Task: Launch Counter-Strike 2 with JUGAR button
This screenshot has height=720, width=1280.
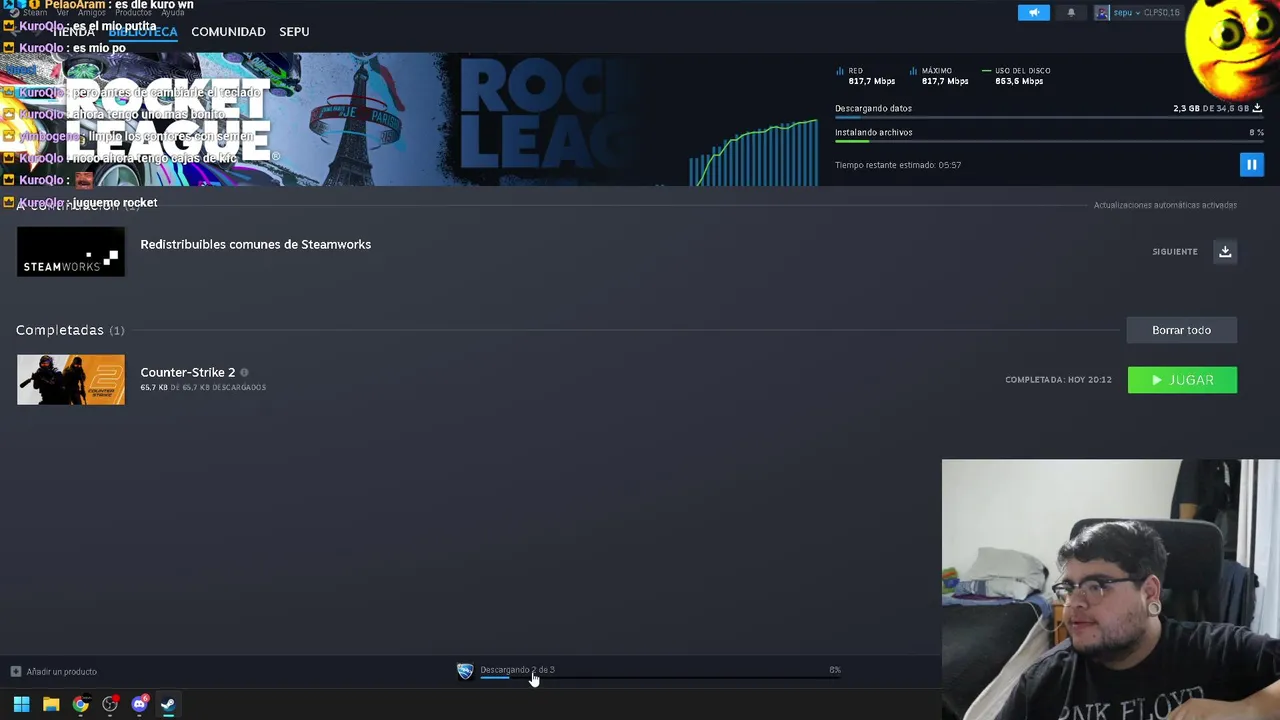Action: coord(1182,380)
